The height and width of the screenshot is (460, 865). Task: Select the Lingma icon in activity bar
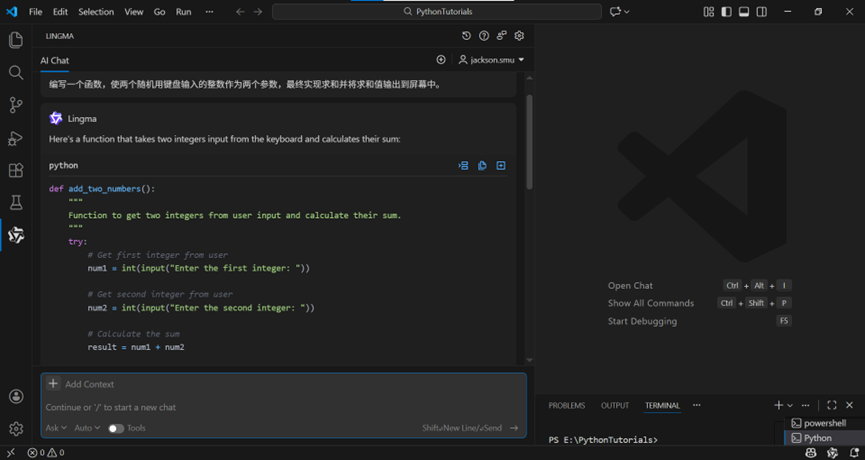click(16, 236)
